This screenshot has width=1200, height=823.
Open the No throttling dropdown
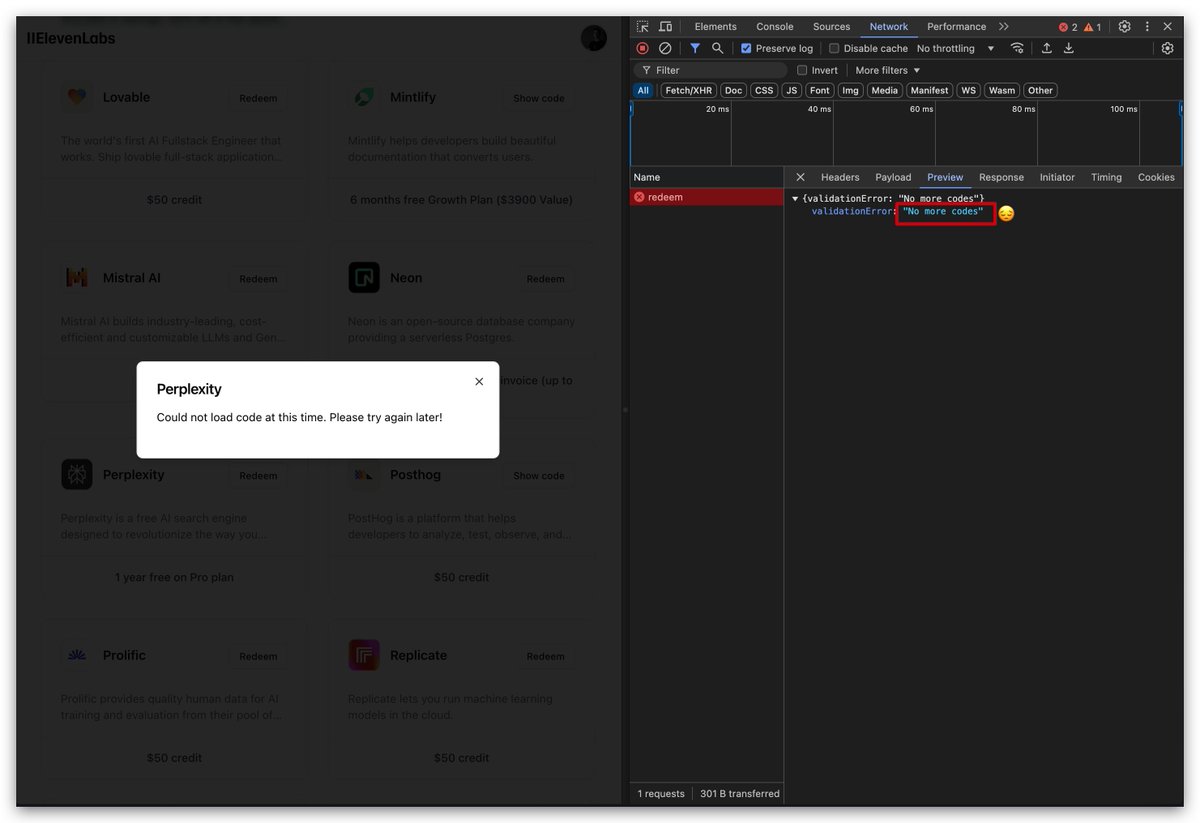(x=956, y=48)
